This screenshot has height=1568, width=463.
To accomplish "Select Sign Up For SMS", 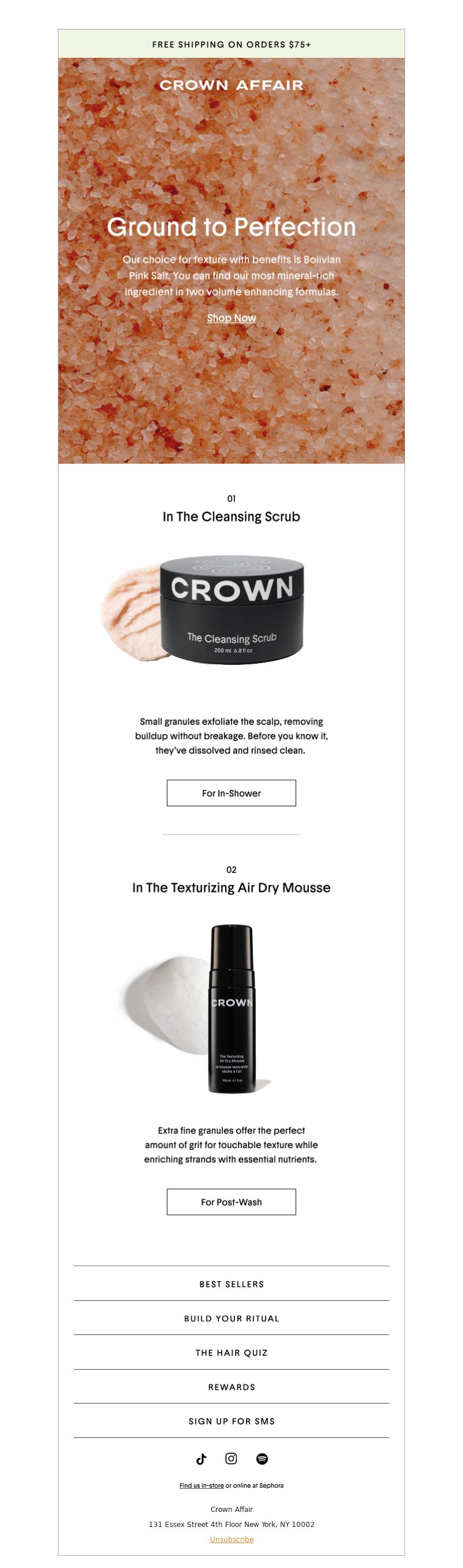I will pyautogui.click(x=231, y=1421).
